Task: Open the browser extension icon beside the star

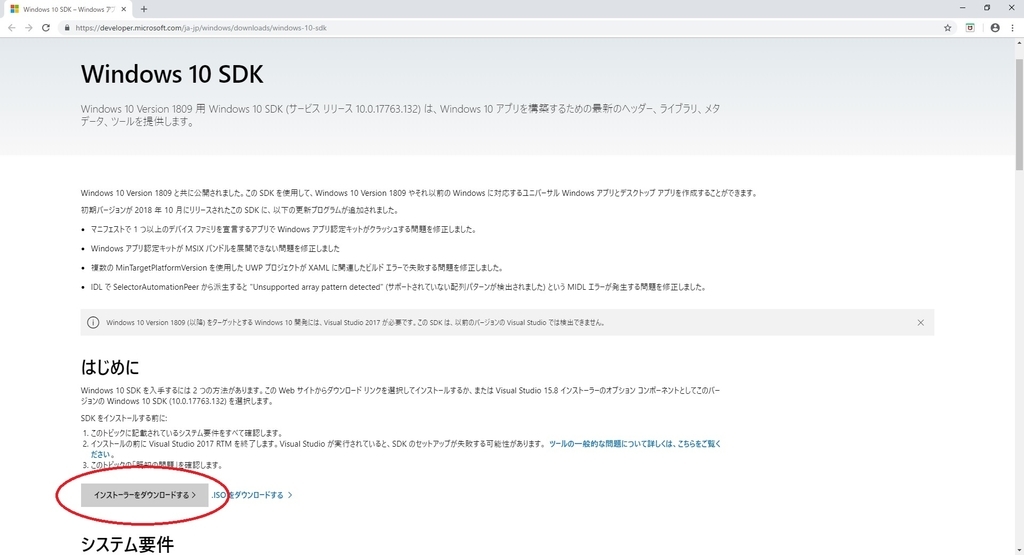Action: pyautogui.click(x=970, y=28)
